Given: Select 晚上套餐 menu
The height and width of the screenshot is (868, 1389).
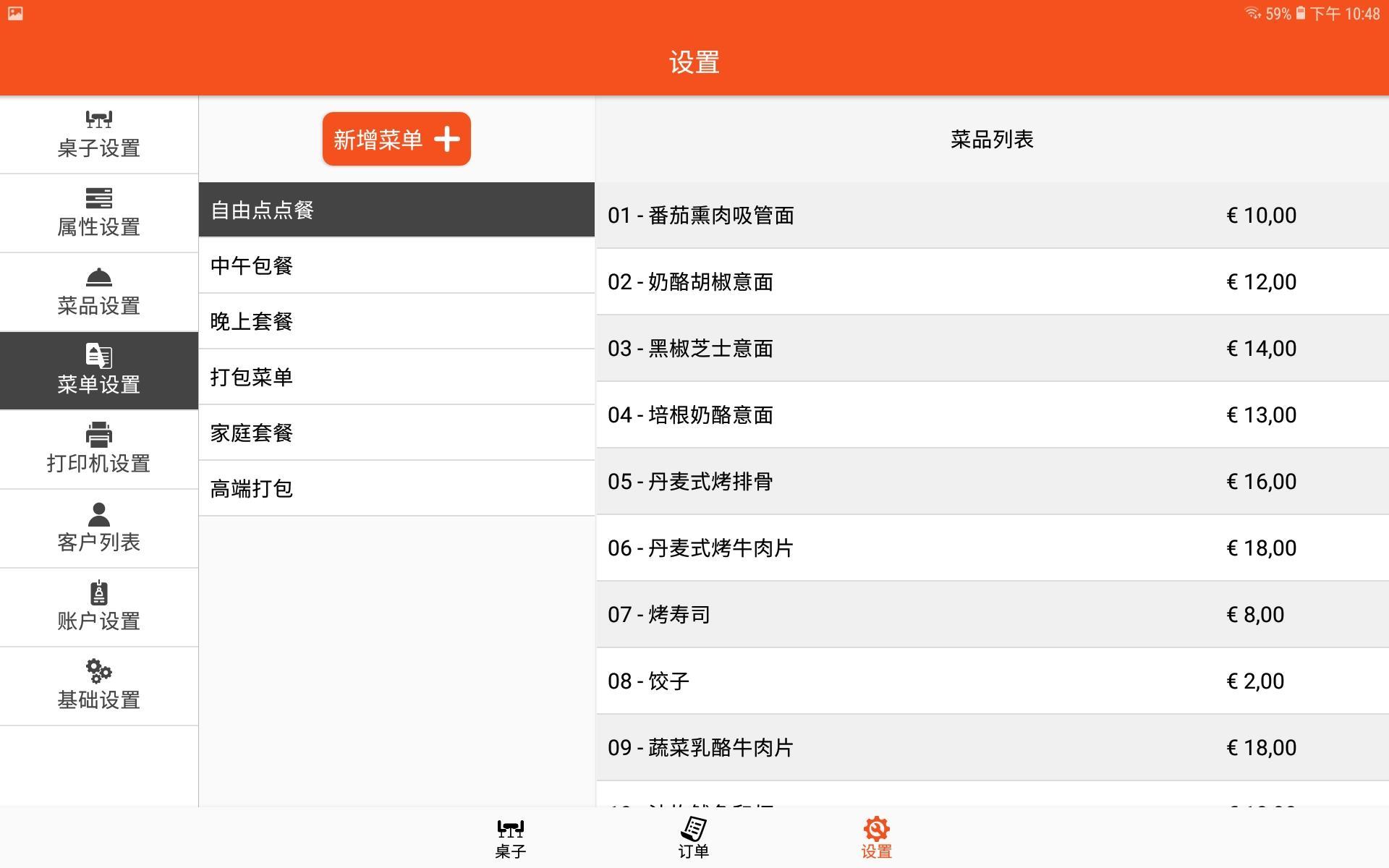Looking at the screenshot, I should pyautogui.click(x=396, y=321).
